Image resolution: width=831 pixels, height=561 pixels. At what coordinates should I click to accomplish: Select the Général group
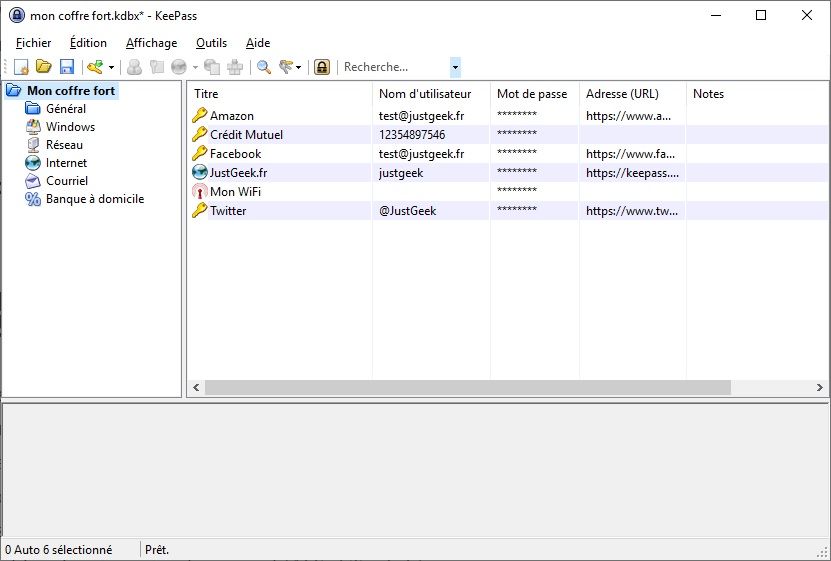tap(66, 109)
